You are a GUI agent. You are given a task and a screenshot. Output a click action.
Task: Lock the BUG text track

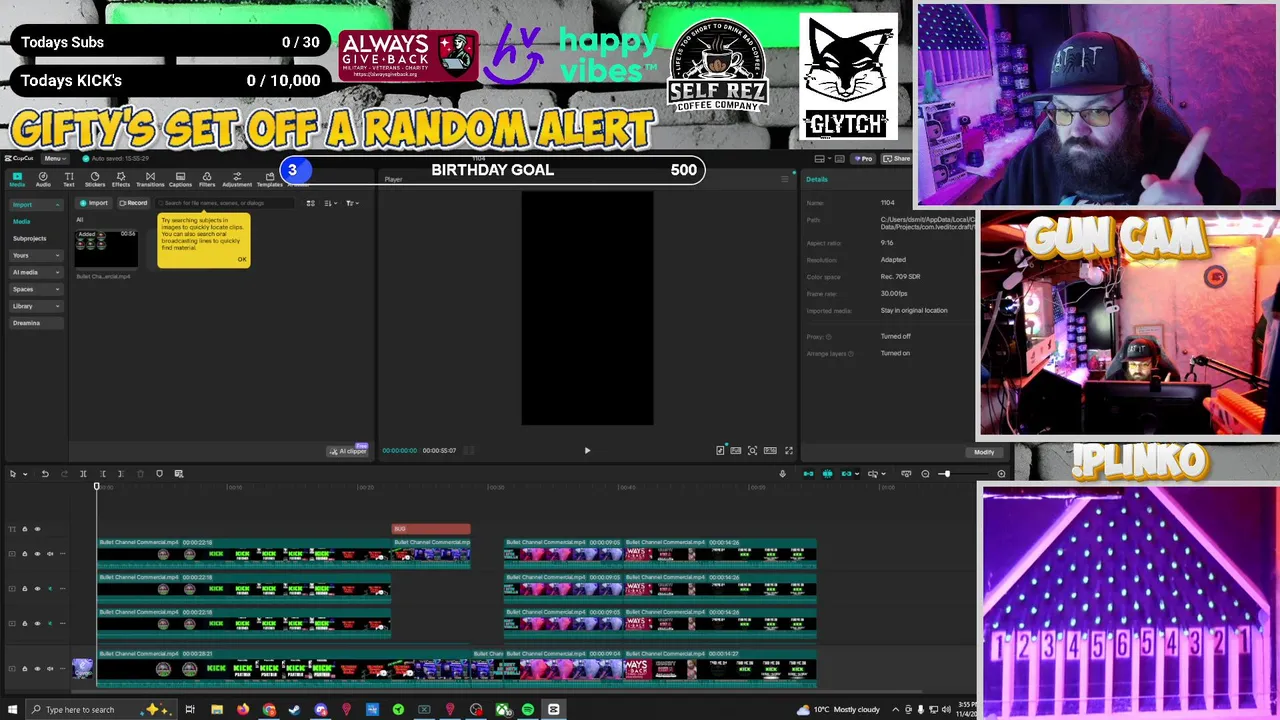point(25,529)
